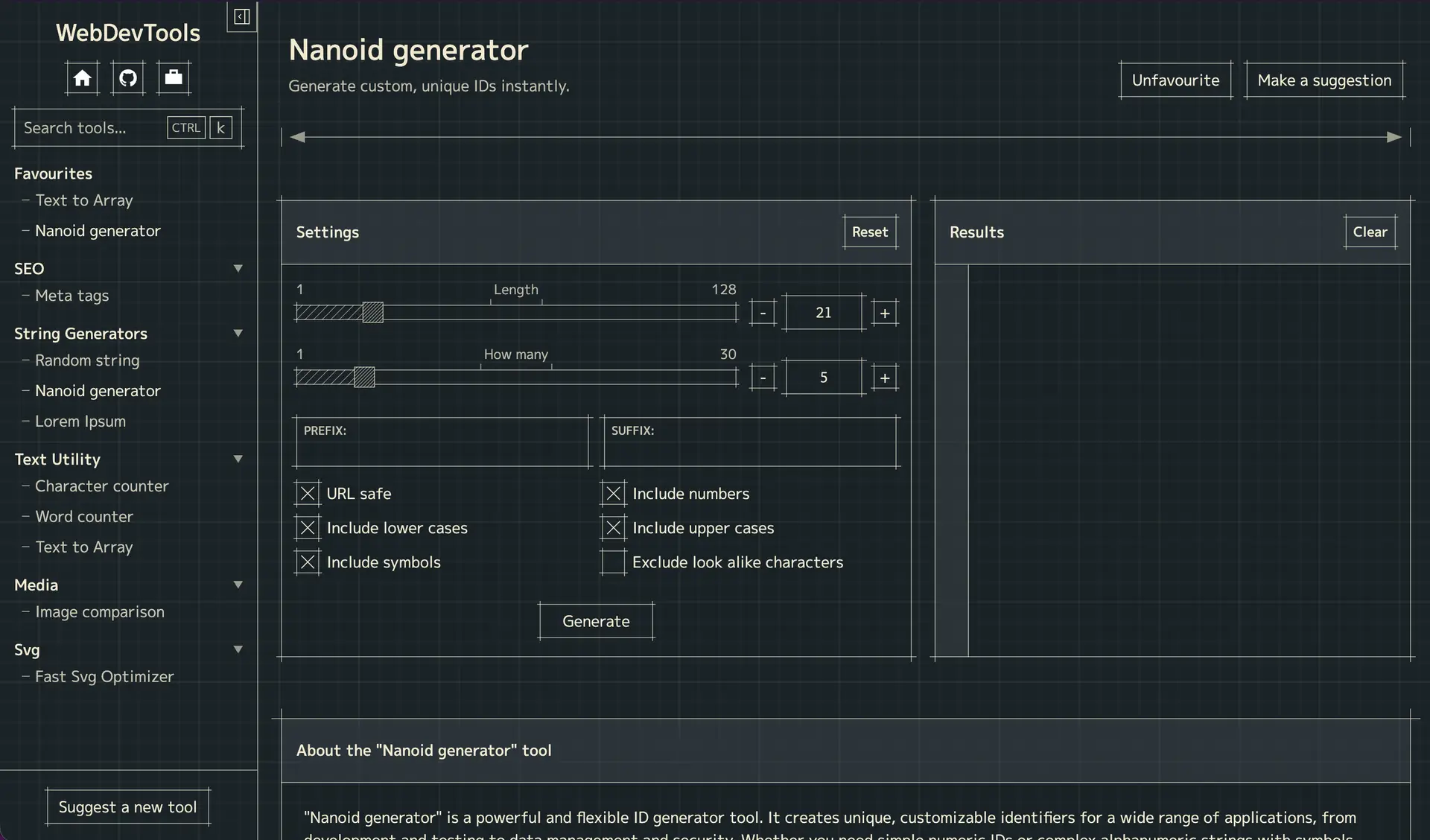This screenshot has height=840, width=1430.
Task: Collapse the Text Utility section
Action: (238, 459)
